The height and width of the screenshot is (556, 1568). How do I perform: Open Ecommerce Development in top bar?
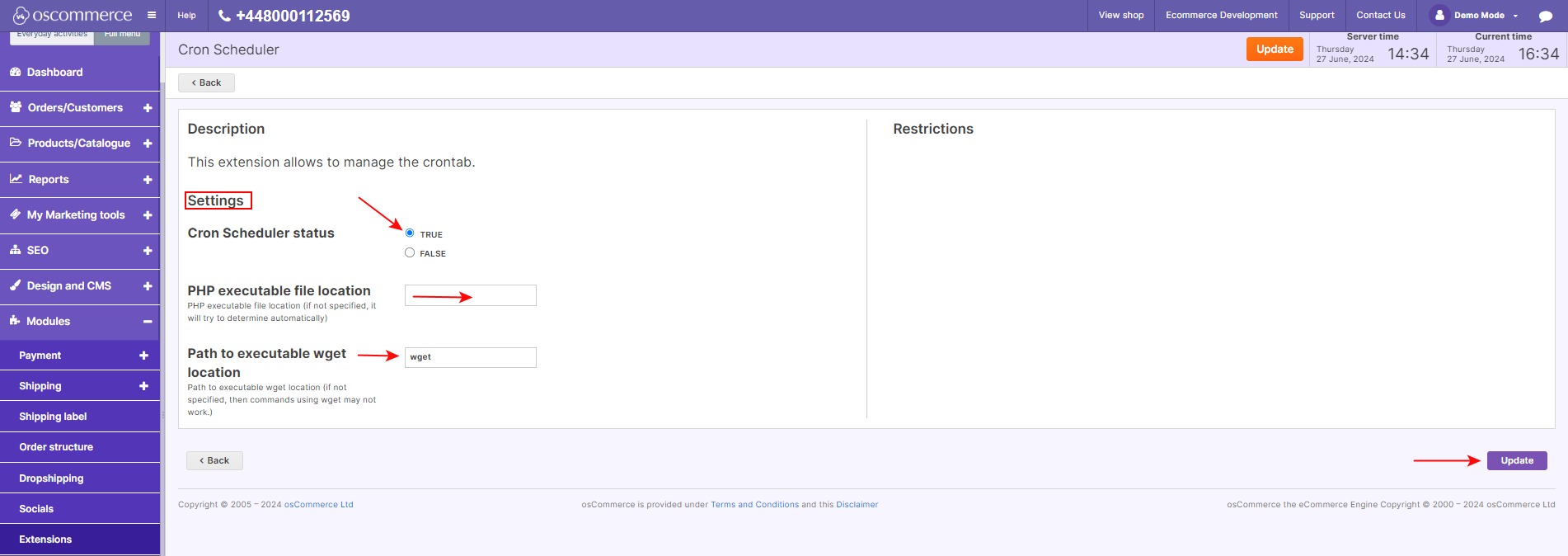click(1222, 15)
